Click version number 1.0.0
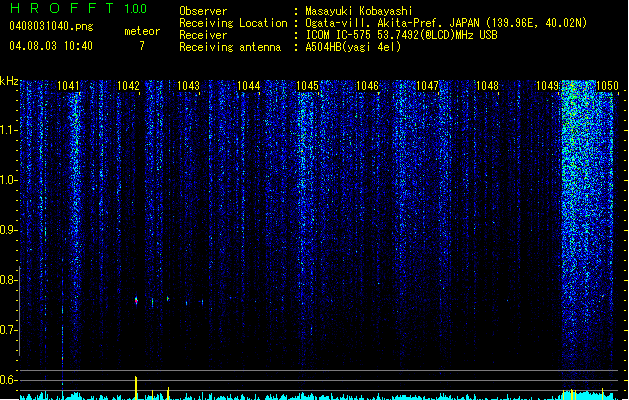This screenshot has width=629, height=400. pyautogui.click(x=136, y=9)
